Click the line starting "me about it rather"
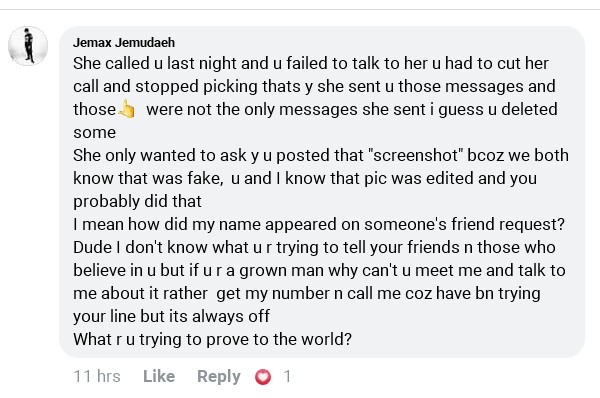Screen dimensions: 600x398 tap(307, 294)
